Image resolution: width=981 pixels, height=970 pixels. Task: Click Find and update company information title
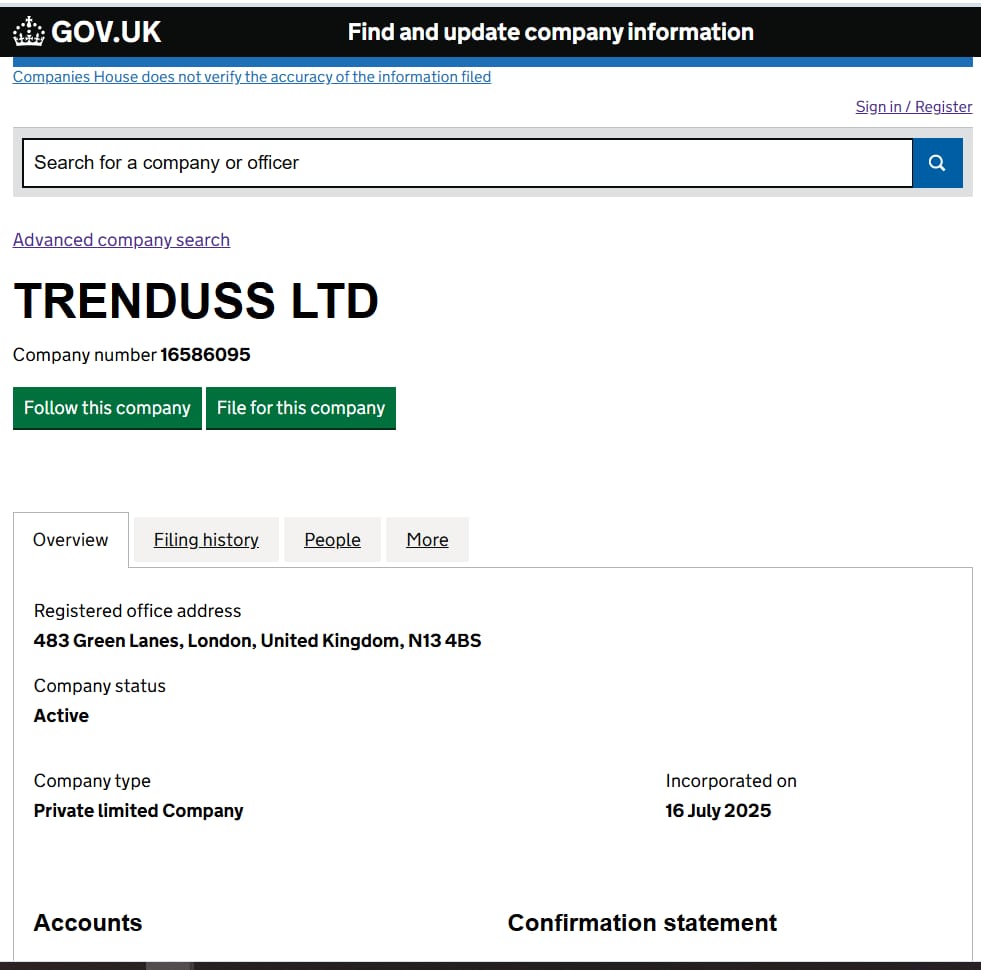(551, 32)
